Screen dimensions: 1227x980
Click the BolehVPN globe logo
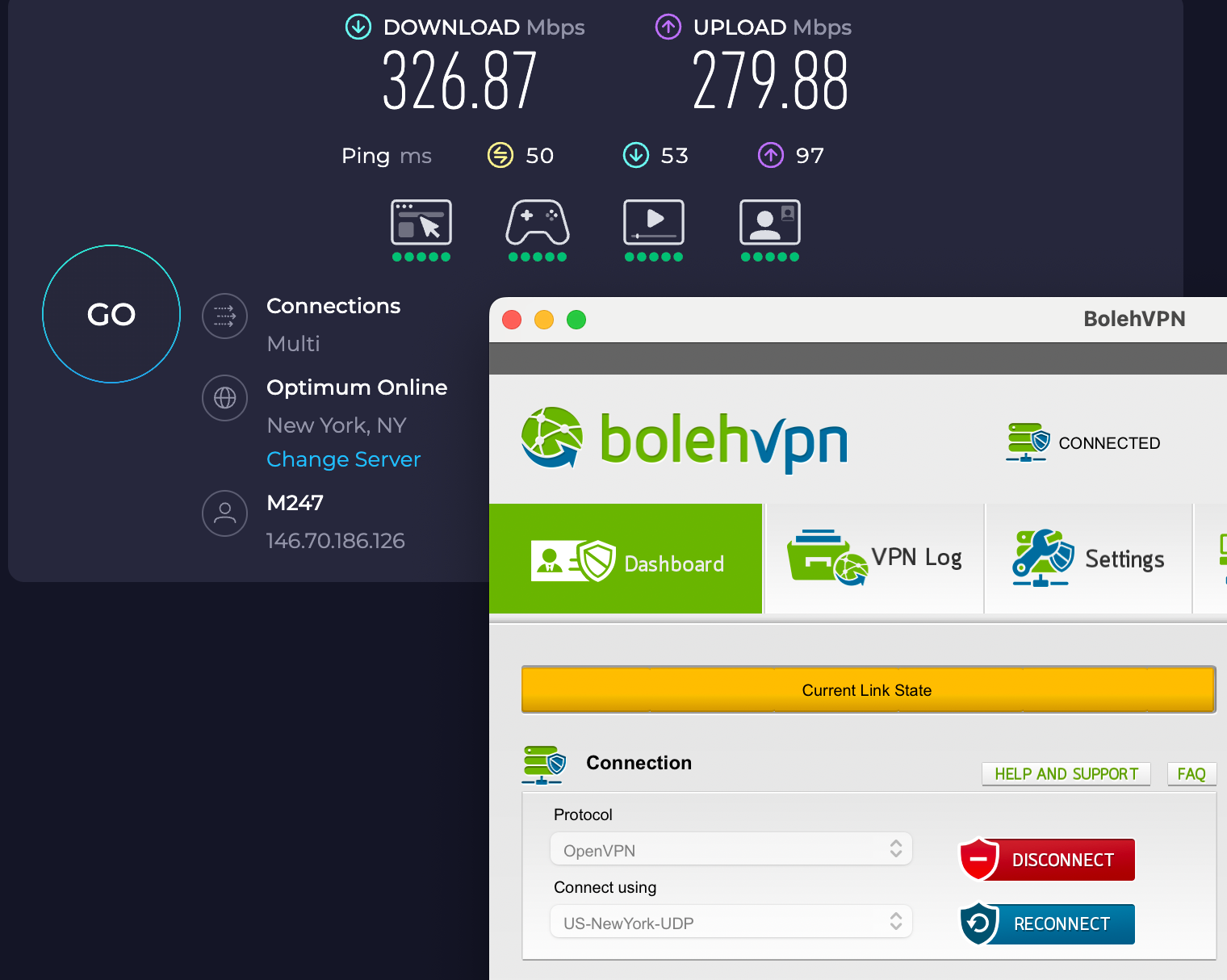(x=552, y=438)
